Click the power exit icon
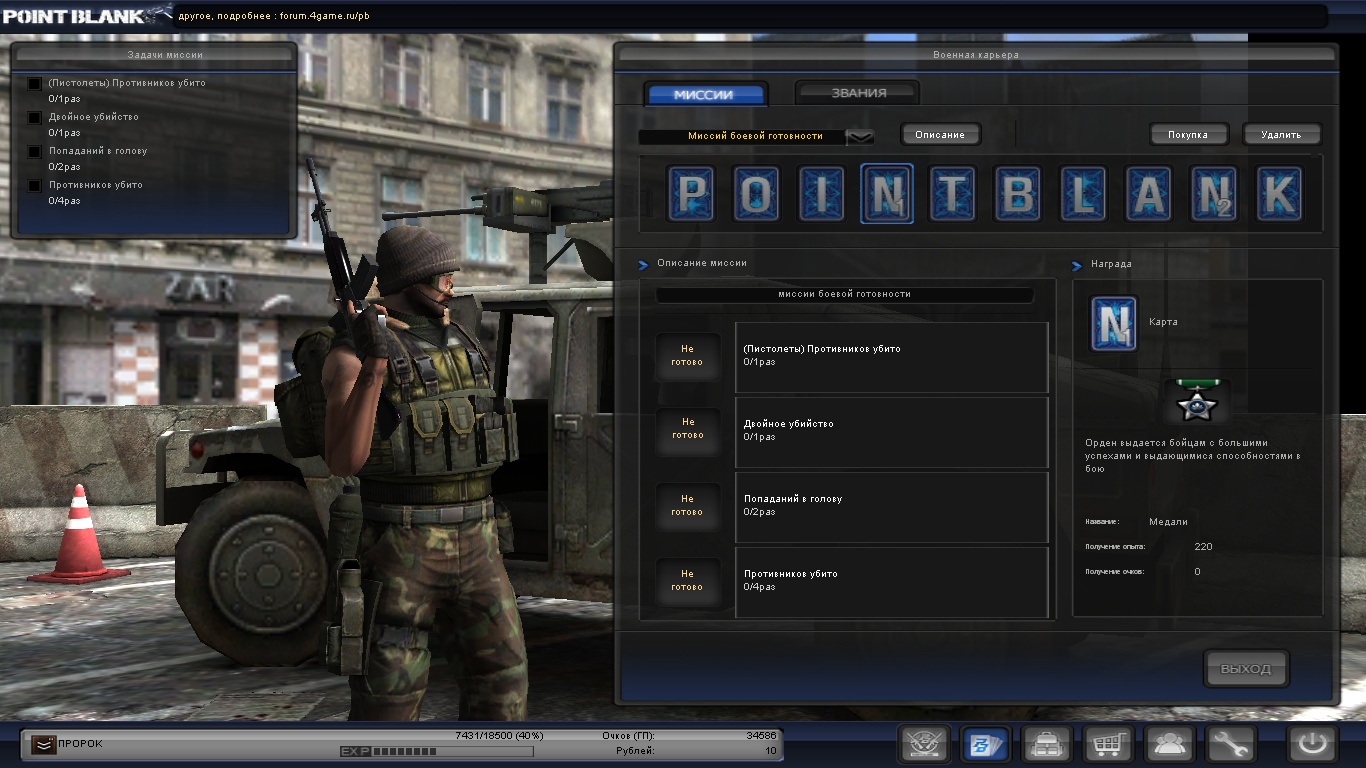Image resolution: width=1366 pixels, height=768 pixels. click(1312, 744)
